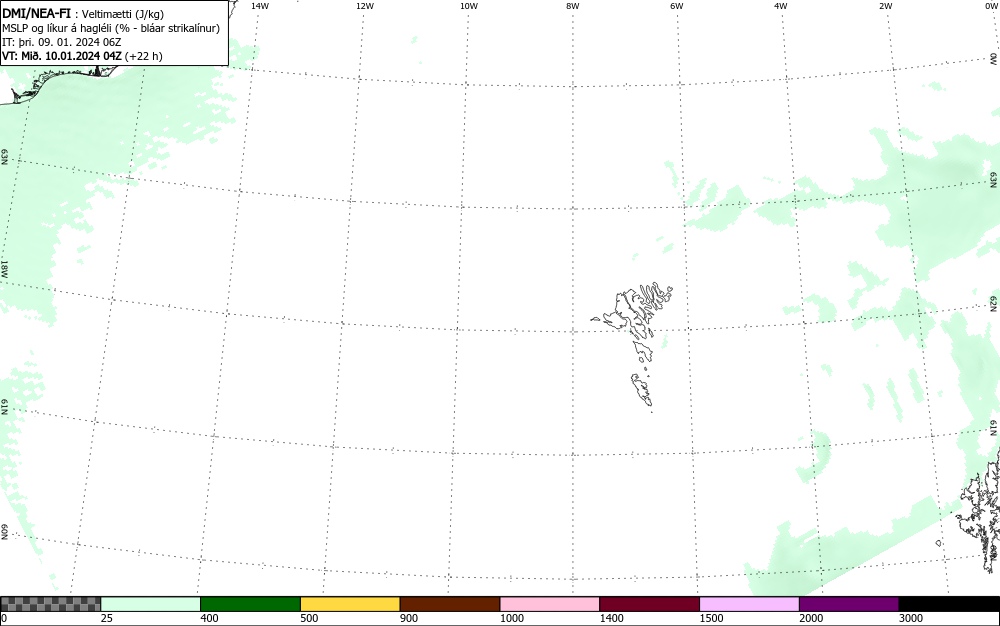Click the brown 900–1000 legend swatch

[x=450, y=604]
